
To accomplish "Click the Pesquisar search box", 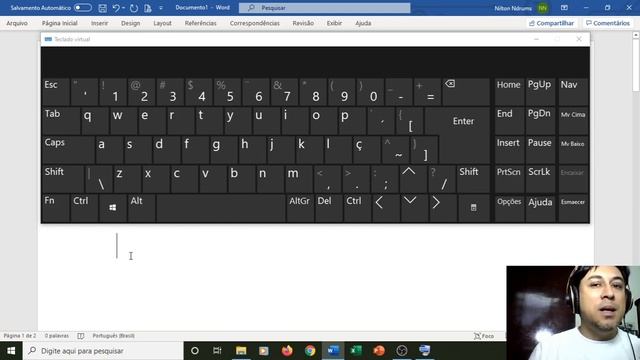I will click(324, 8).
